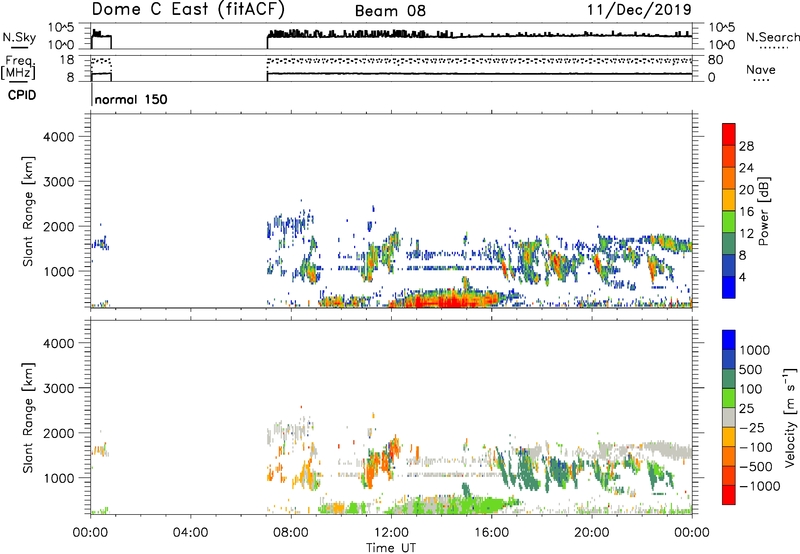The width and height of the screenshot is (800, 554).
Task: Click the 'Dome C East (fitACF)' title
Action: (188, 9)
